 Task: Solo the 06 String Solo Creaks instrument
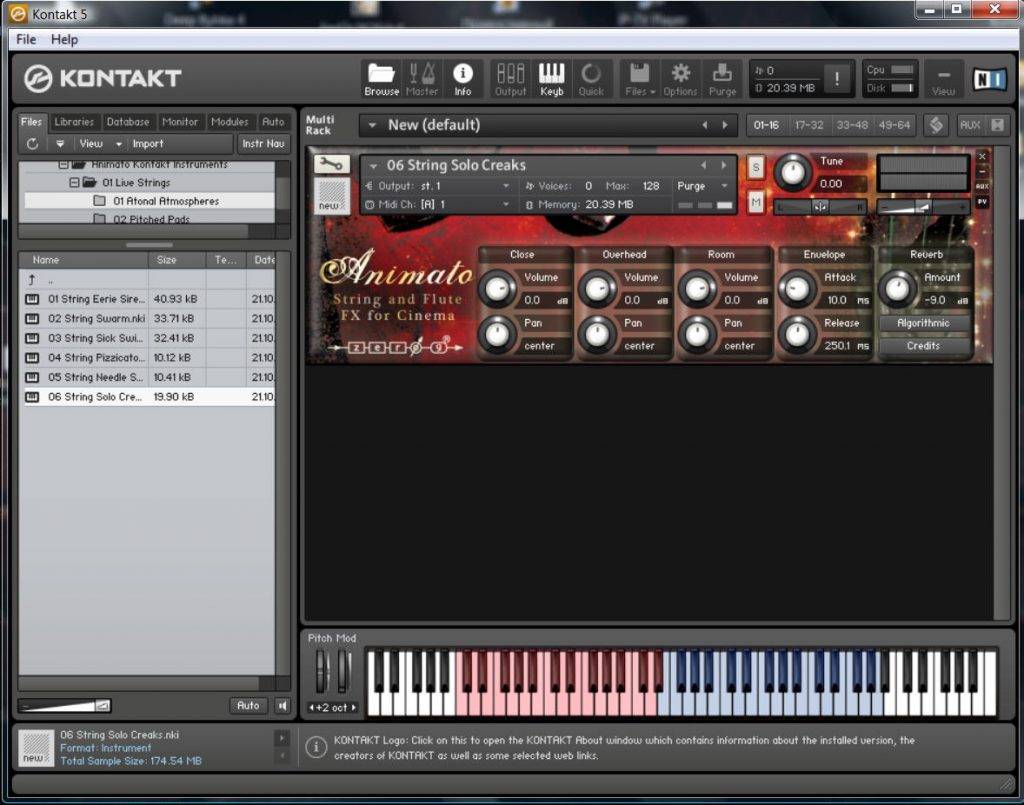point(755,168)
